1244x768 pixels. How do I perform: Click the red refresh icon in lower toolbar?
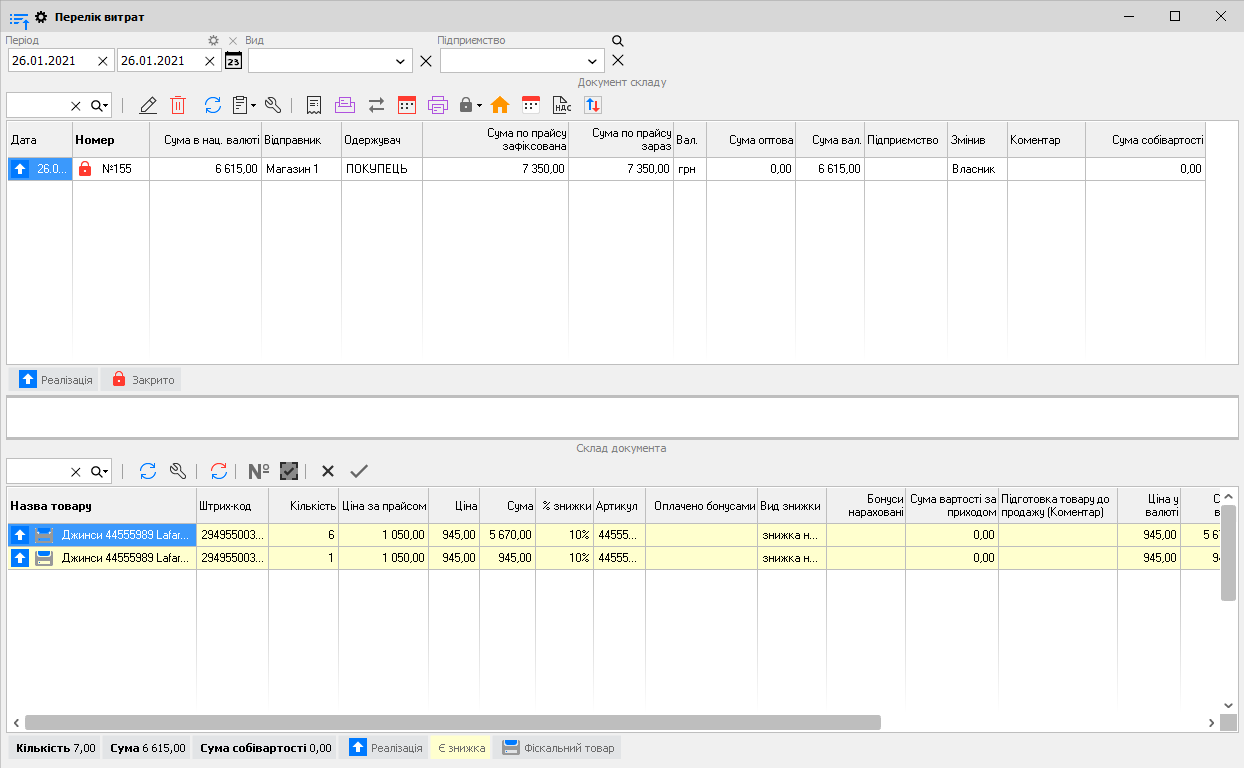click(x=219, y=471)
